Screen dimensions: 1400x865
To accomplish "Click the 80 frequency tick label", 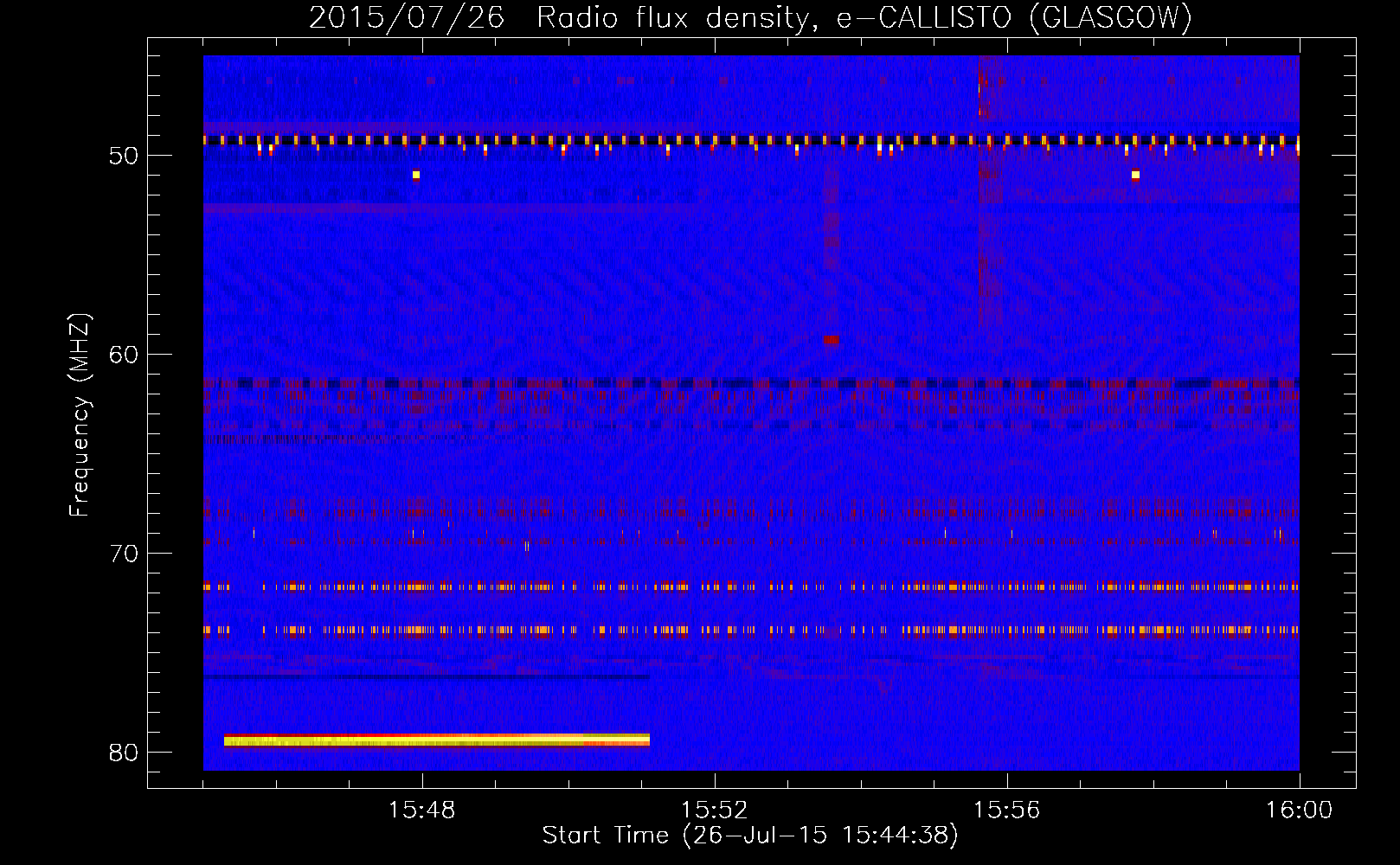I will pos(124,753).
